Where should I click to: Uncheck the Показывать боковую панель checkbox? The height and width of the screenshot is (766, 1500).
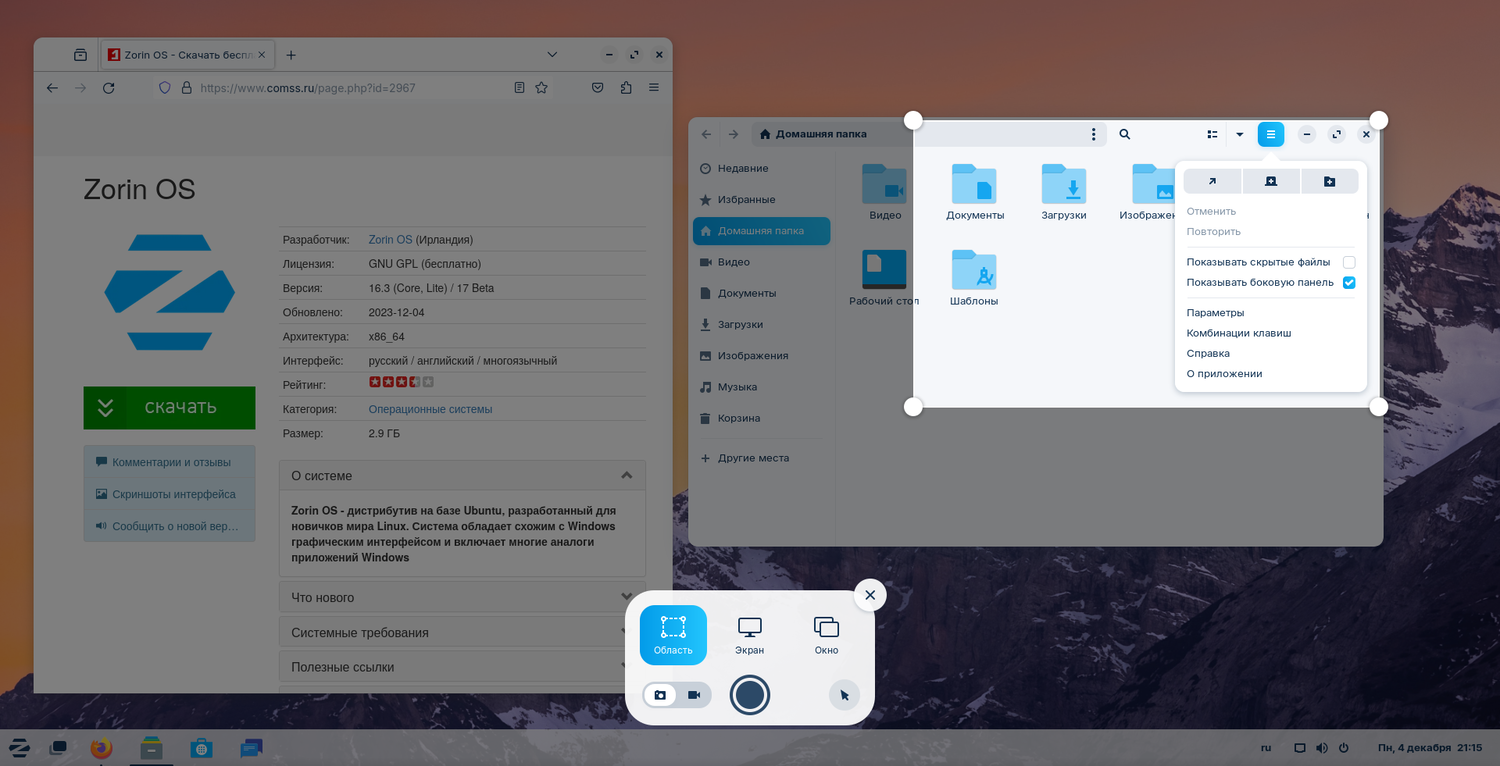(1349, 282)
